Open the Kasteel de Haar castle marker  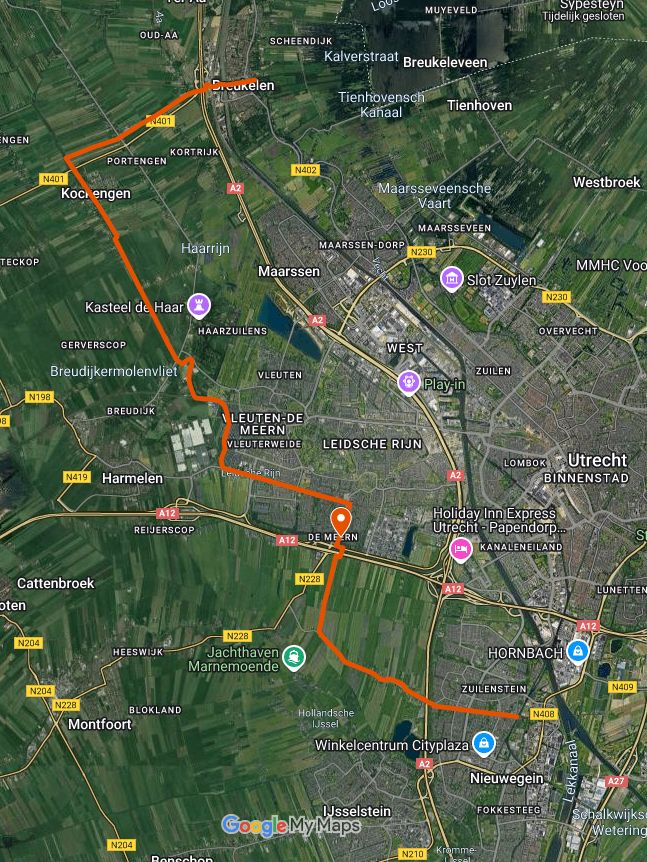198,306
